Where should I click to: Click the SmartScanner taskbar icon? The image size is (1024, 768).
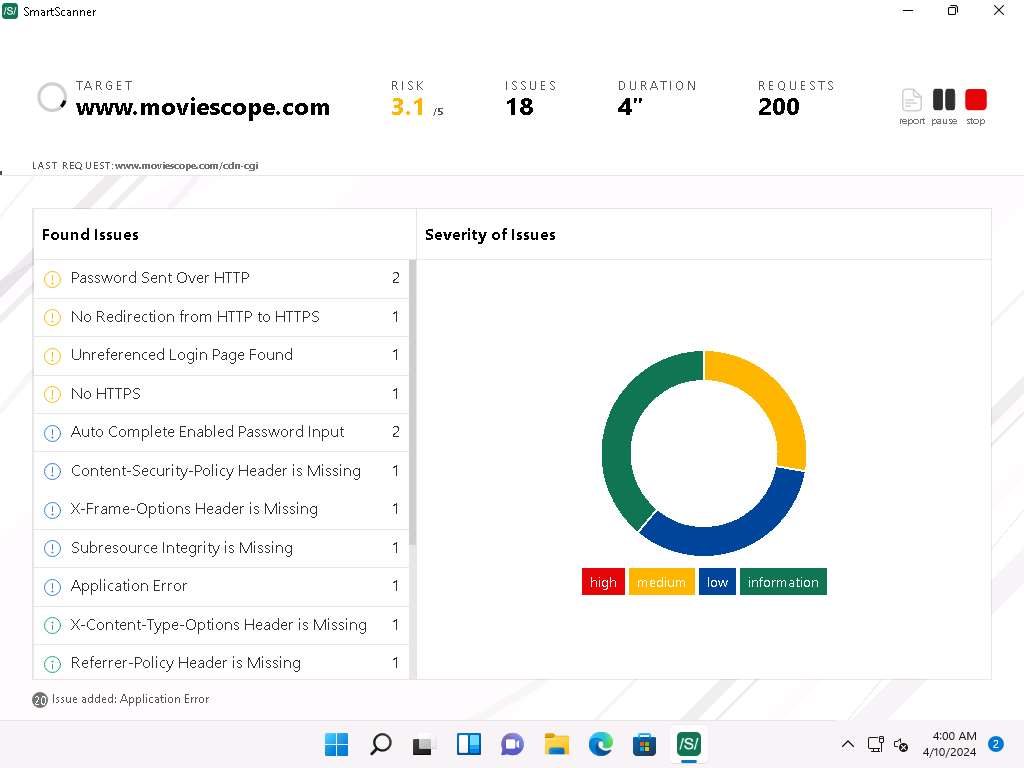688,744
